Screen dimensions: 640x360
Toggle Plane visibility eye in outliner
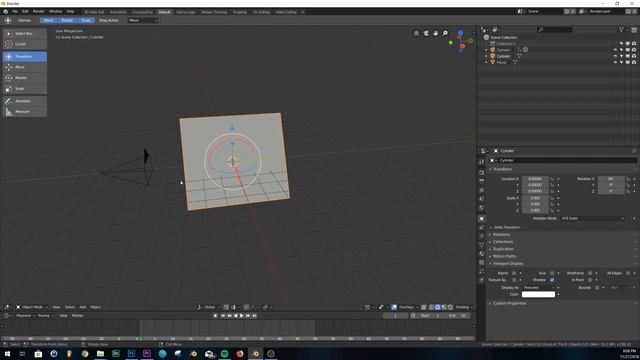coord(615,62)
